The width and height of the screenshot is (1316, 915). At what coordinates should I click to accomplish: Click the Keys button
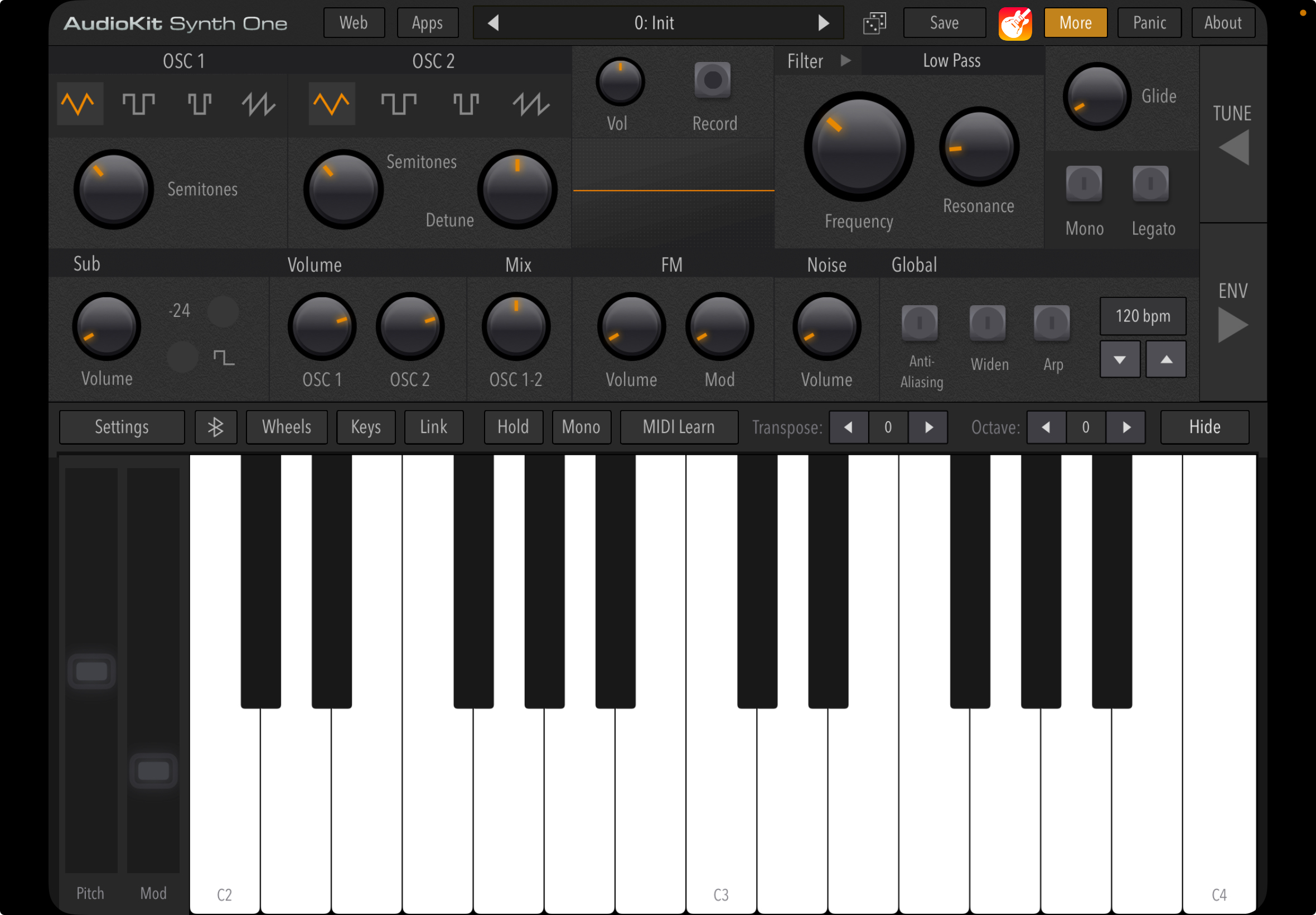(366, 427)
